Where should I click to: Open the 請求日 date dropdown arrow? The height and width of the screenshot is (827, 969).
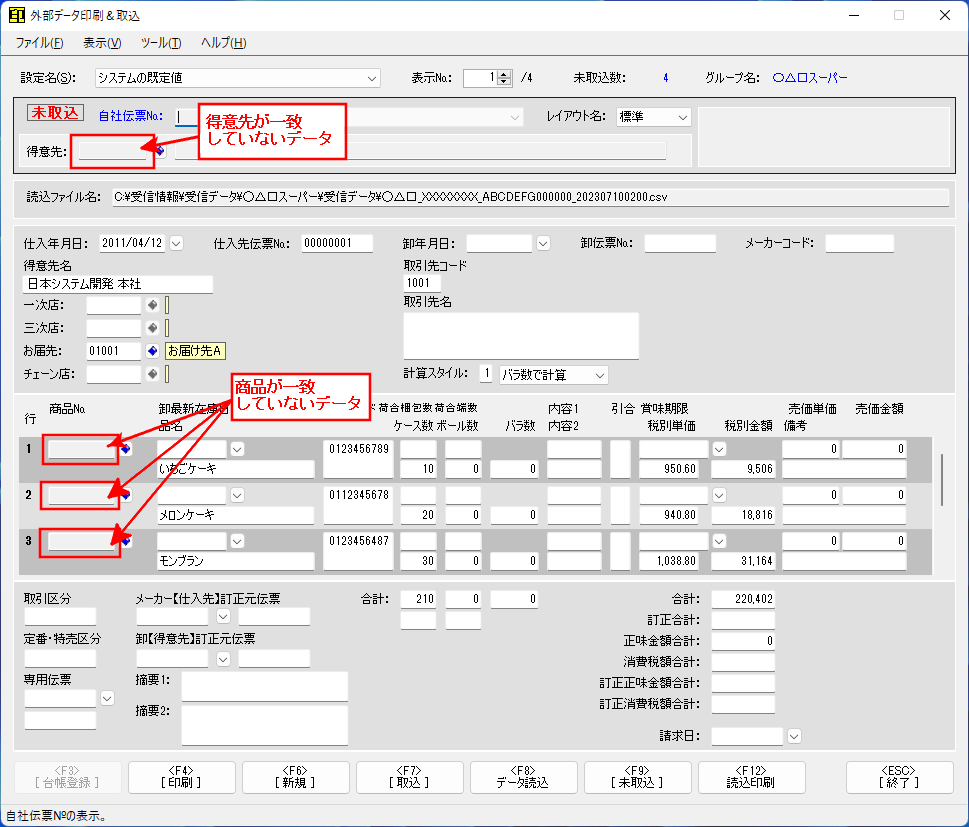[x=795, y=736]
